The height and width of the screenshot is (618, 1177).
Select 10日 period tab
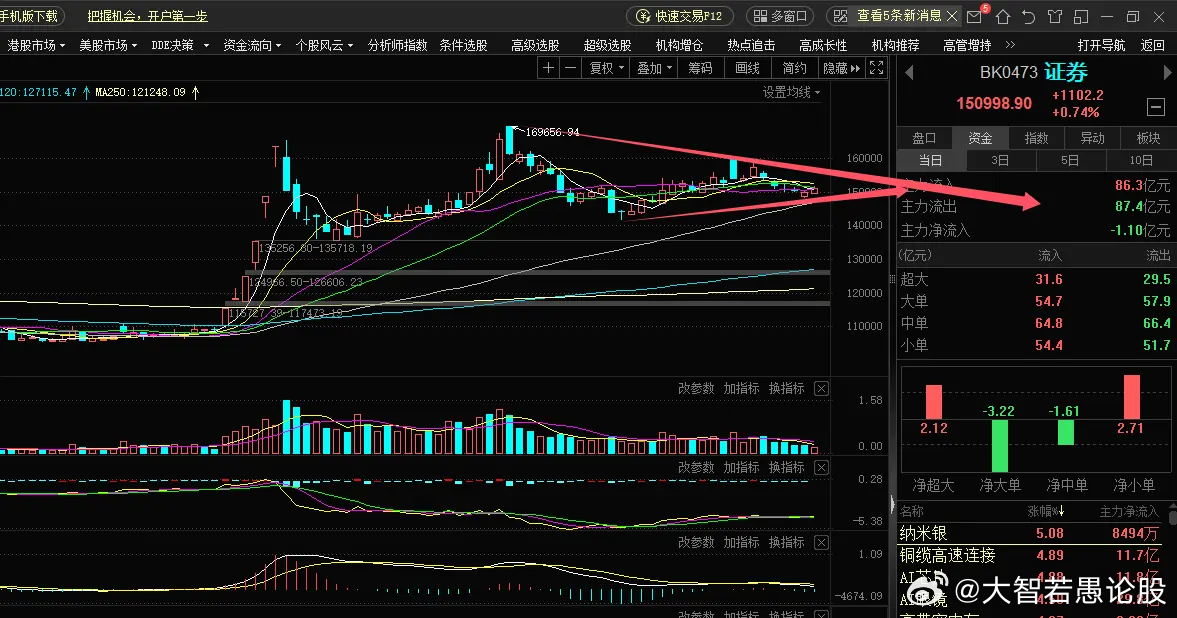[1141, 160]
